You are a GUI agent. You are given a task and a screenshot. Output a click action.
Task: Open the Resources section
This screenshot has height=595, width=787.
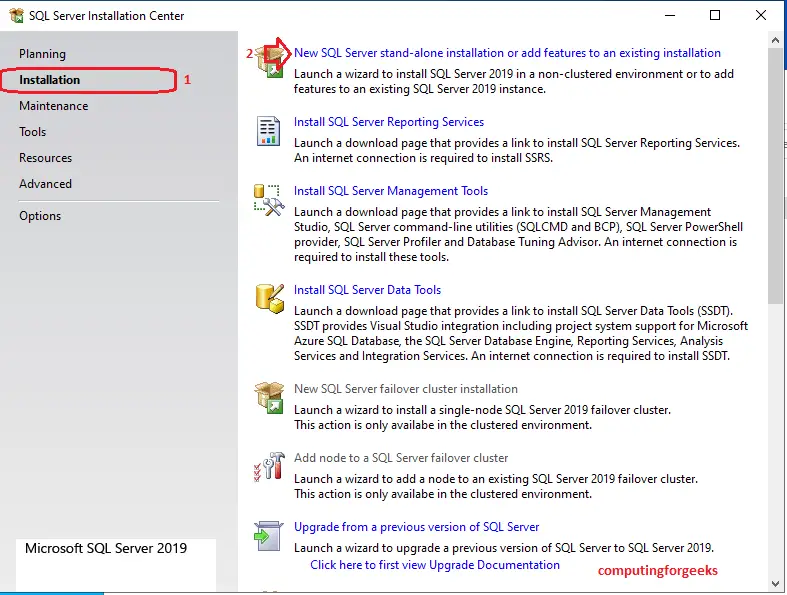coord(46,158)
